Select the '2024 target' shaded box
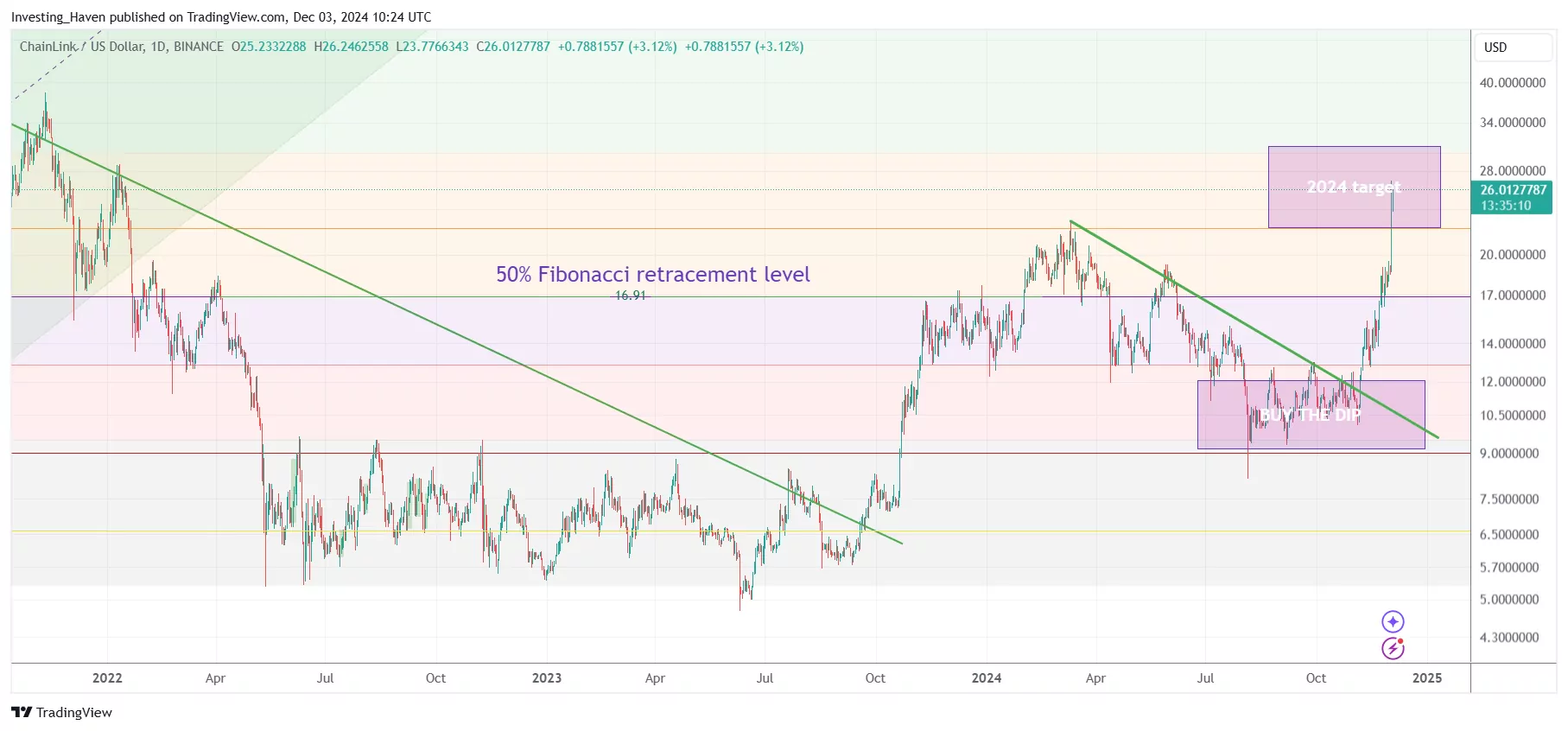Image resolution: width=1568 pixels, height=731 pixels. coord(1354,187)
